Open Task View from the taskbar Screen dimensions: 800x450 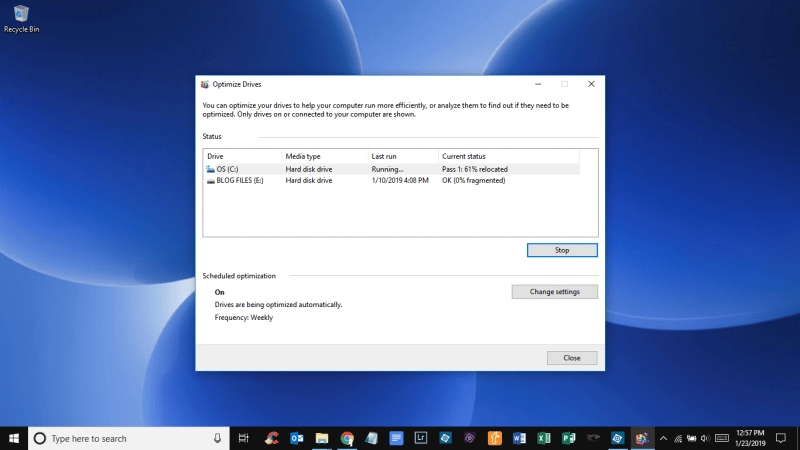244,438
